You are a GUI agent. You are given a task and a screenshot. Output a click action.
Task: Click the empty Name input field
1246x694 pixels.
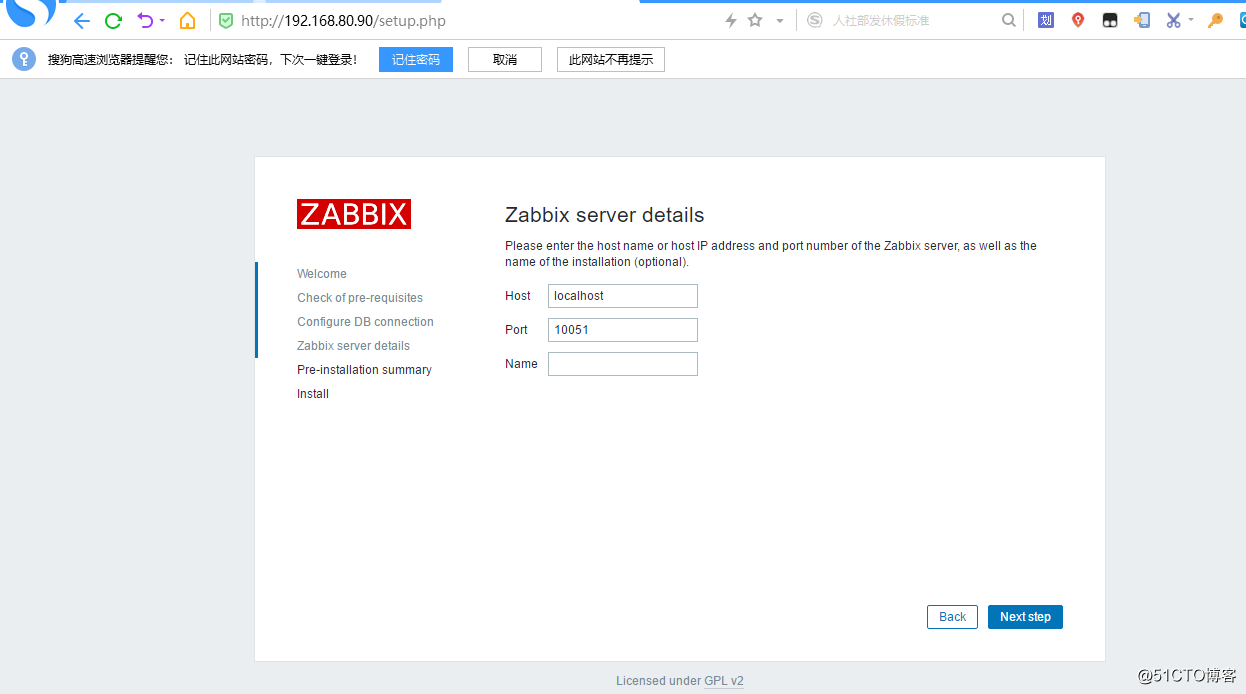pyautogui.click(x=623, y=364)
